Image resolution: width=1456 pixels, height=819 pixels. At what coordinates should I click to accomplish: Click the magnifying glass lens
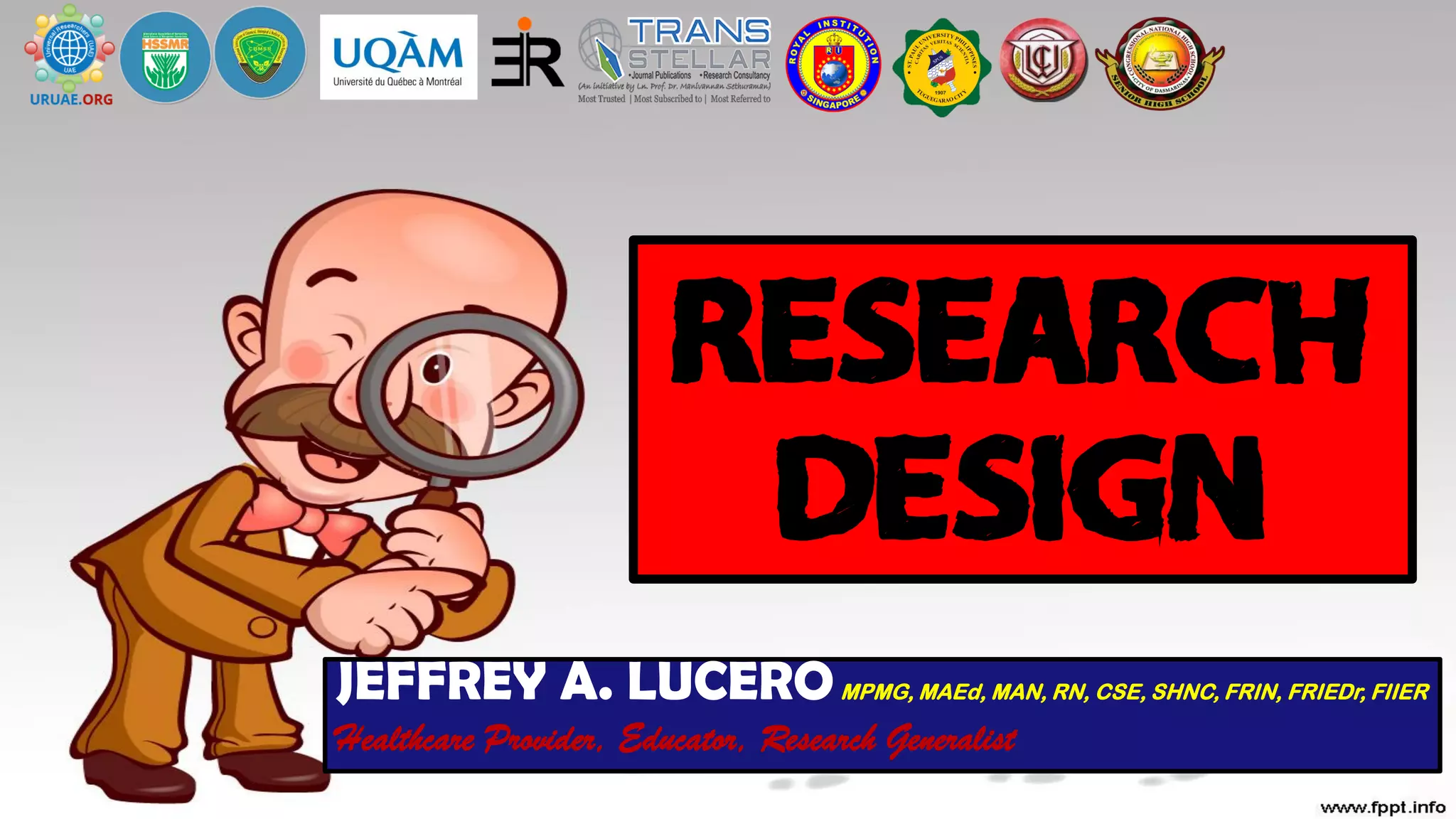click(x=469, y=395)
